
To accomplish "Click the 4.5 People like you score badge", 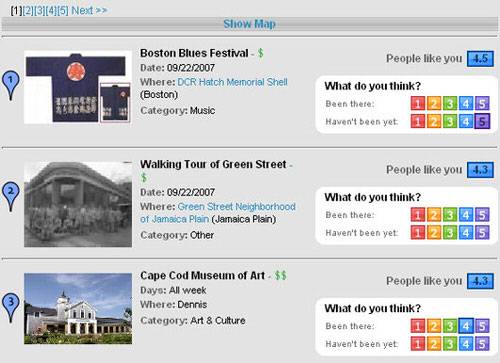I will [x=480, y=59].
